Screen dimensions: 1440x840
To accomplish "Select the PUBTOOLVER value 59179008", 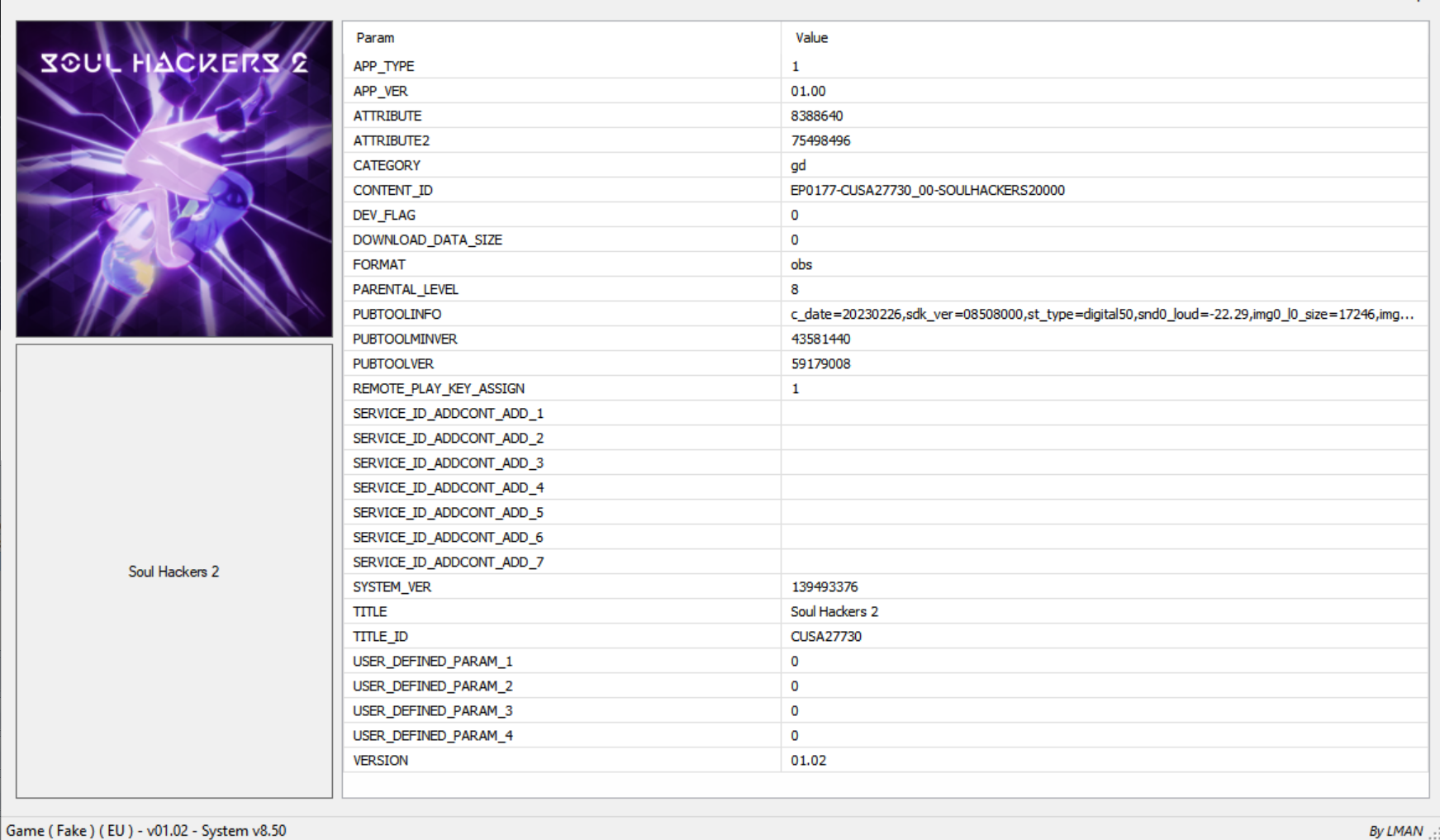I will click(x=820, y=363).
